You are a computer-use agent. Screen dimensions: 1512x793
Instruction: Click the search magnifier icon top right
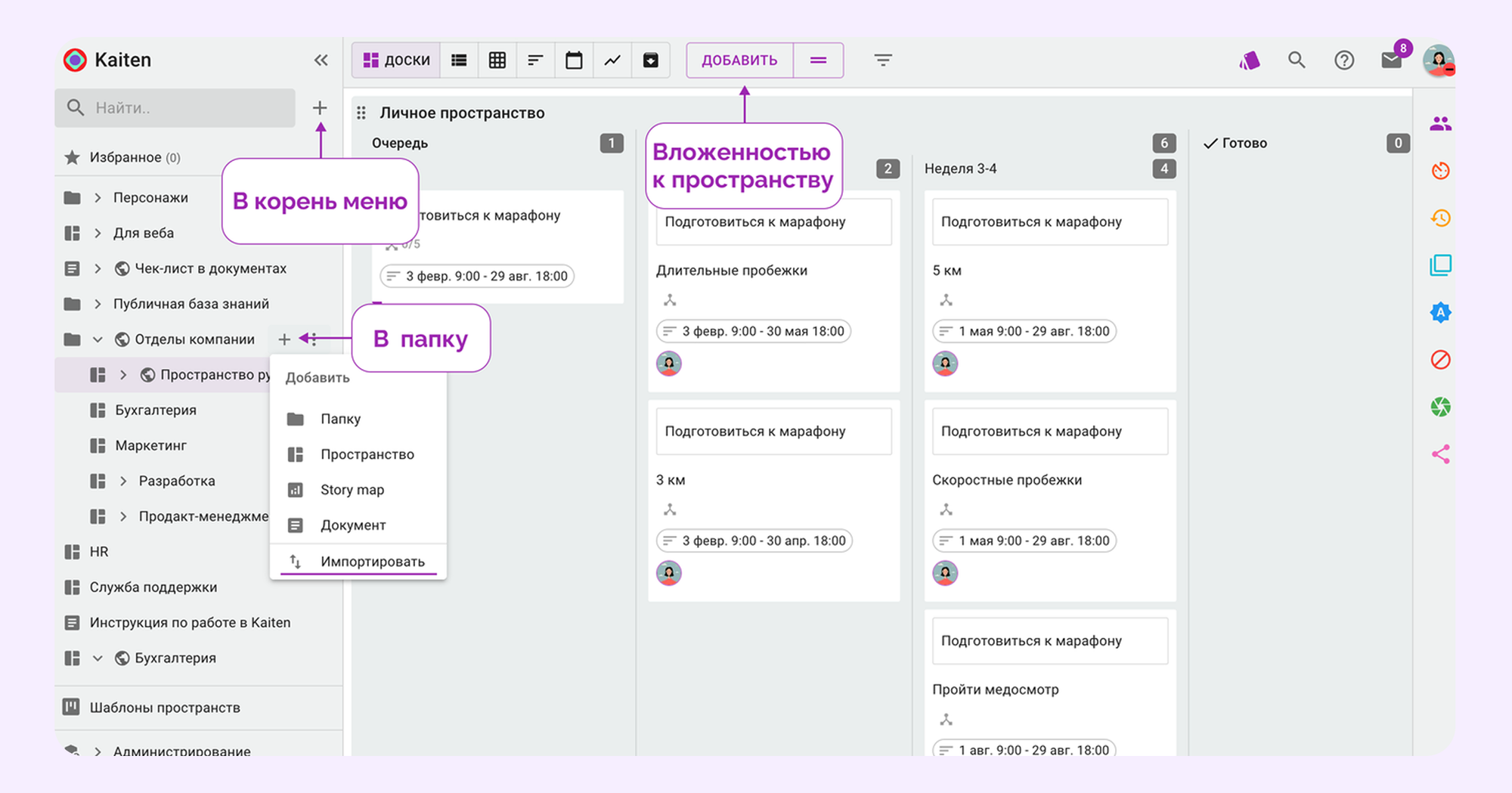click(x=1297, y=60)
